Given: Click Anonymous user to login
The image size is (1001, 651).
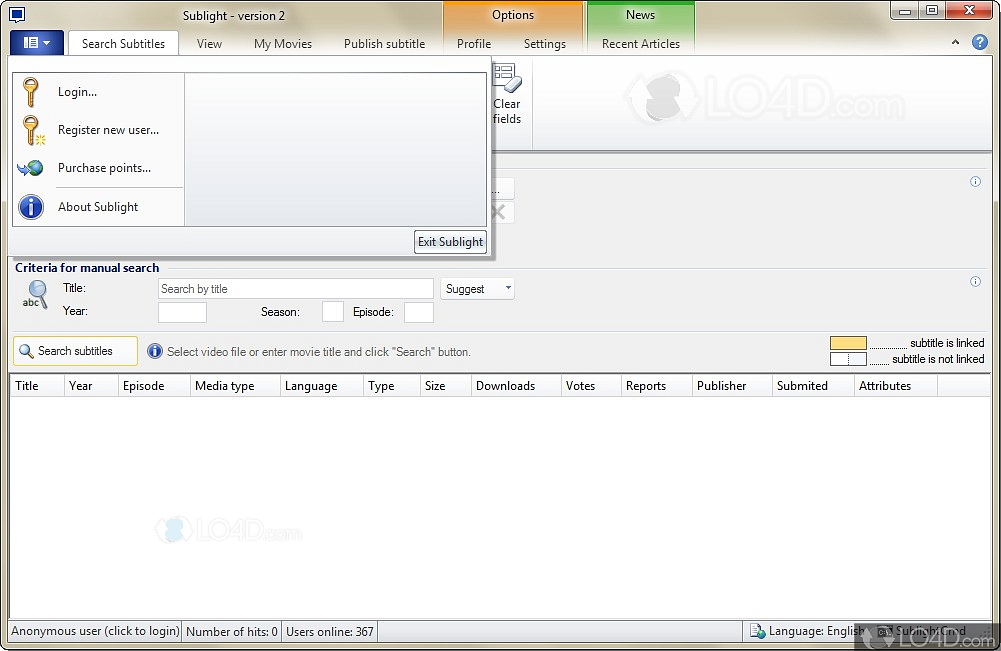Looking at the screenshot, I should (94, 631).
